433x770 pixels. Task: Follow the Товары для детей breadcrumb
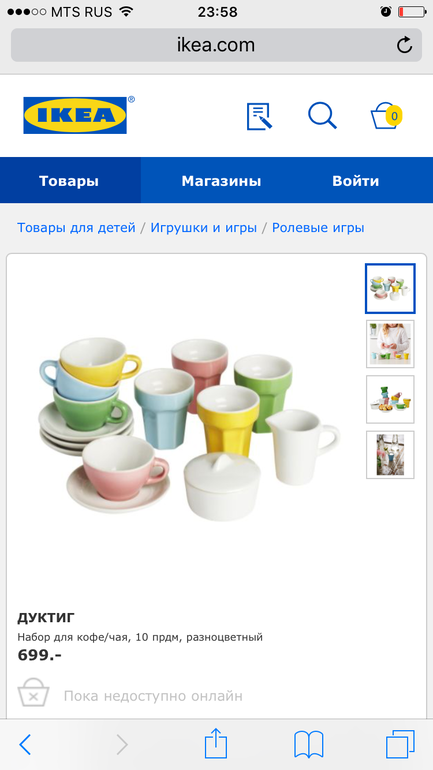[x=76, y=228]
